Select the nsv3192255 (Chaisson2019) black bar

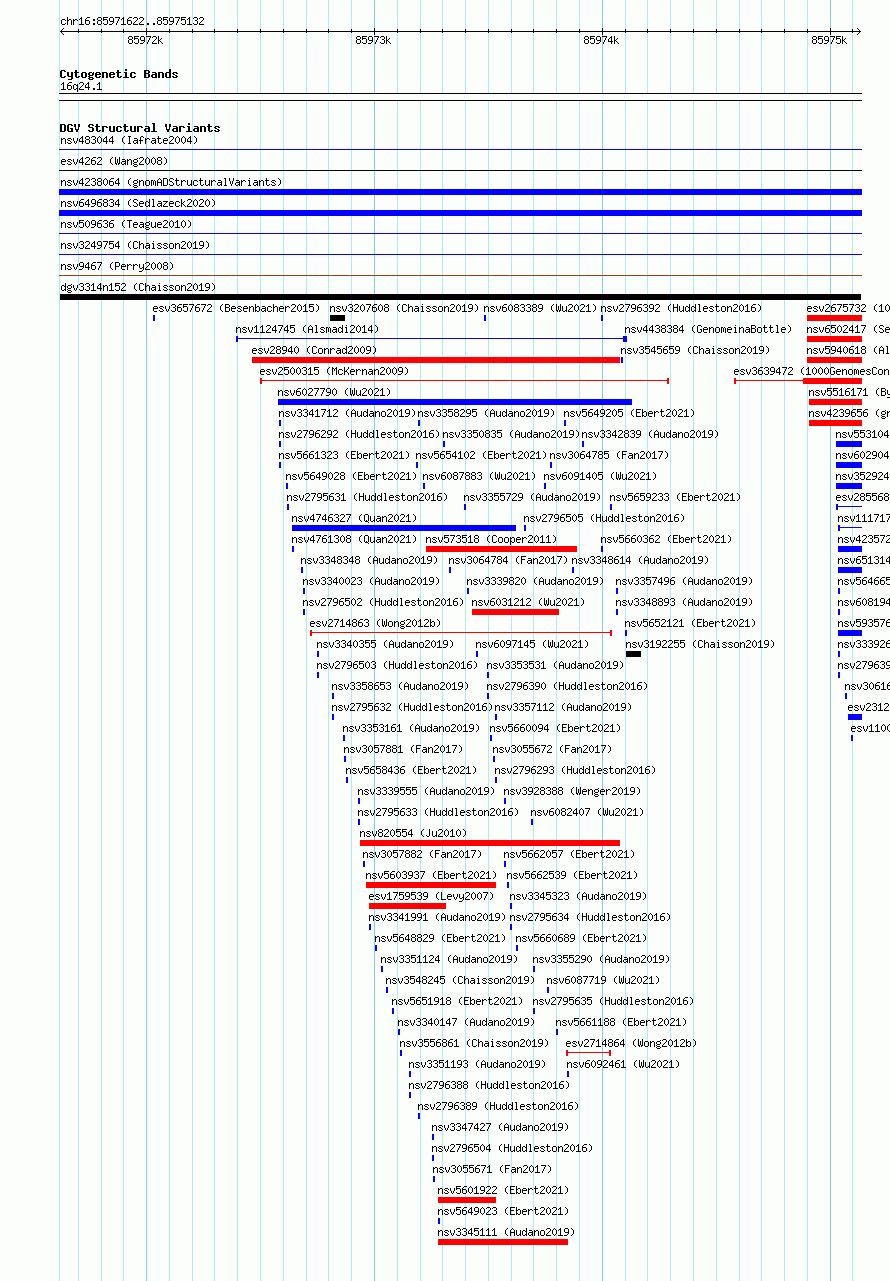(x=633, y=654)
